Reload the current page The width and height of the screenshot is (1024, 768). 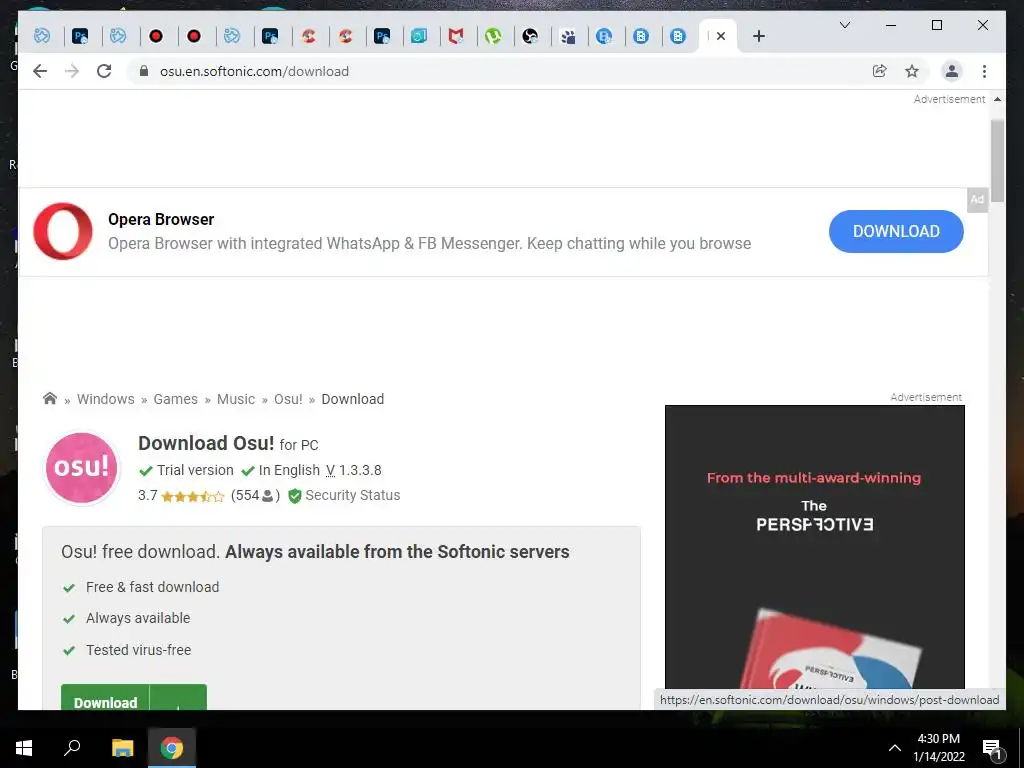click(x=104, y=71)
